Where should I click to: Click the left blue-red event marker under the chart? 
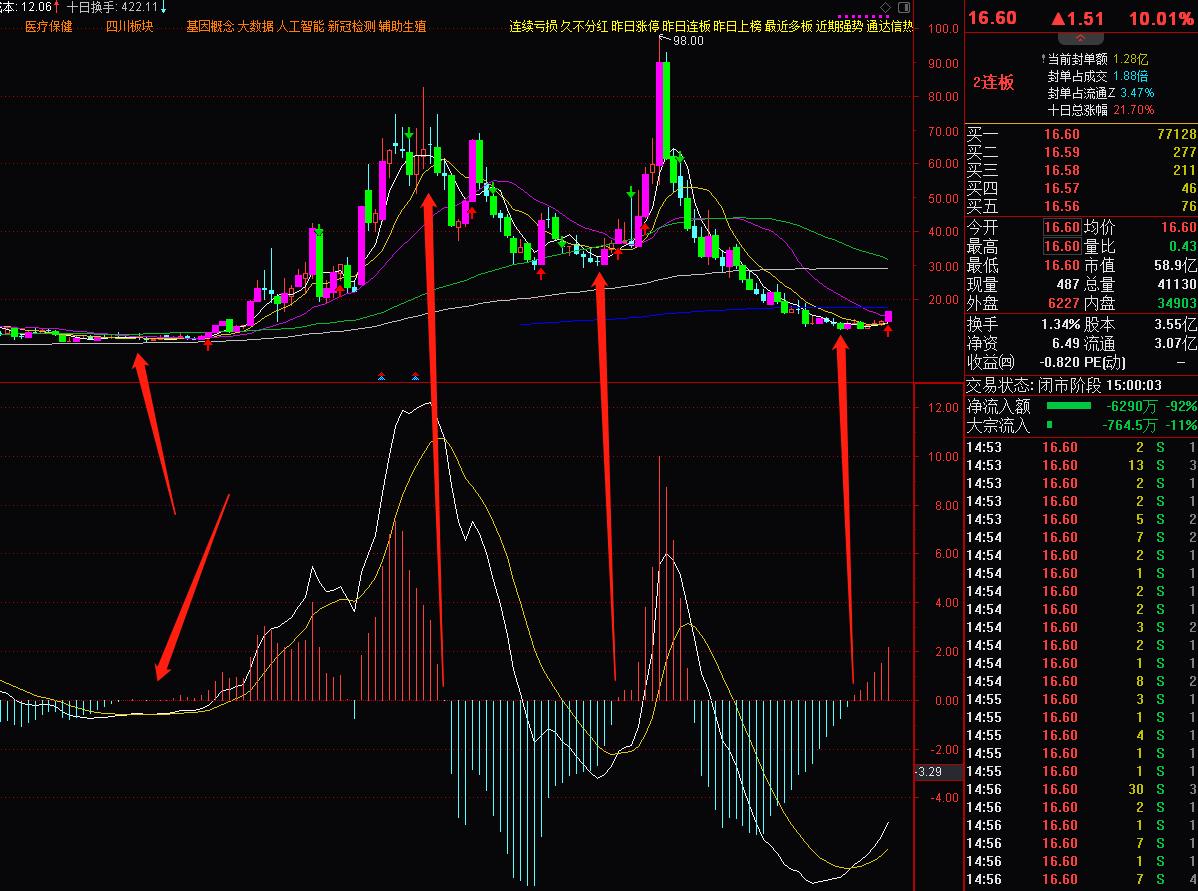point(381,376)
